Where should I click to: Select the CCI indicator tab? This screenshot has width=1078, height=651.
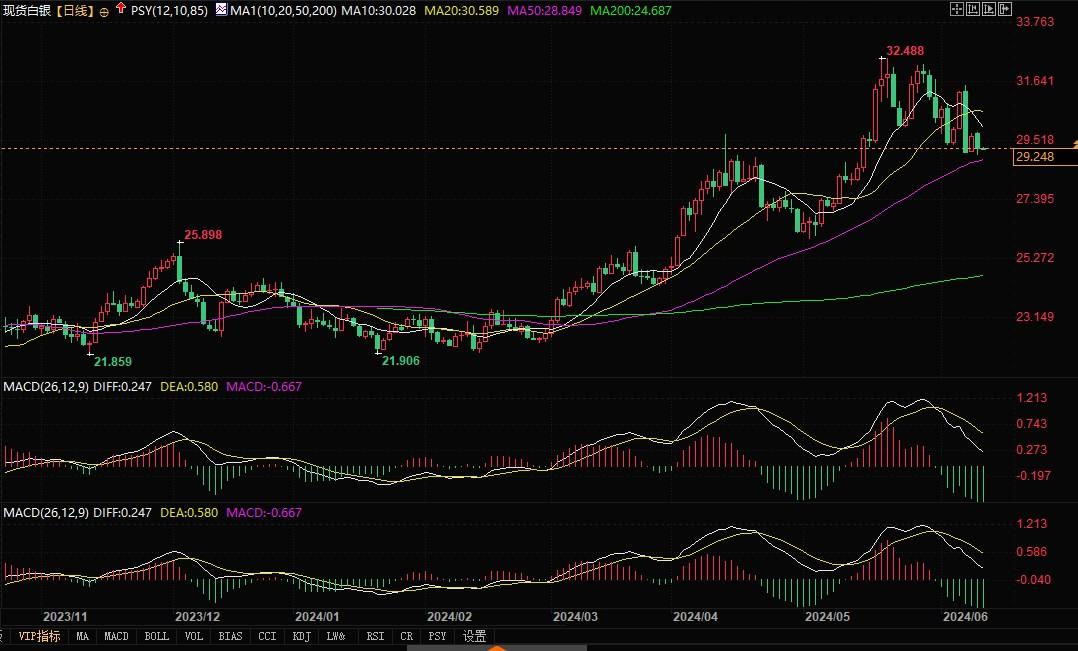(x=267, y=637)
